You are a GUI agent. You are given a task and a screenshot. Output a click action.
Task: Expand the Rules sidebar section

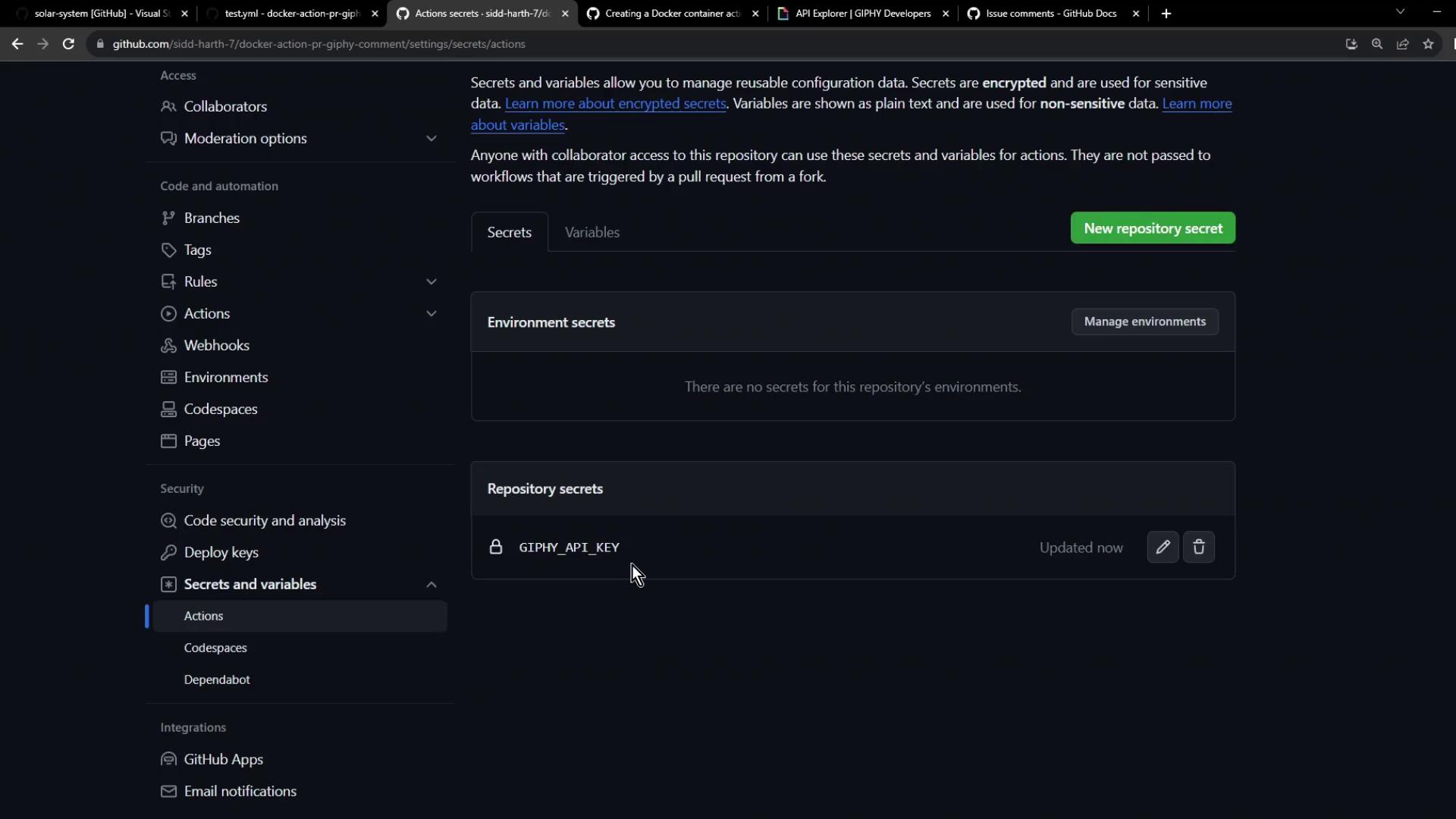(x=431, y=281)
